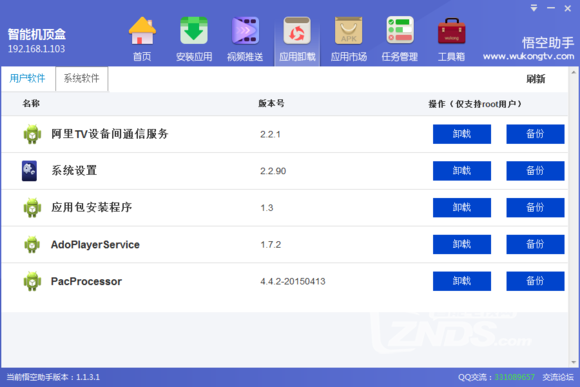The height and width of the screenshot is (387, 580).
Task: Open the title bar dropdown menu arrow
Action: pyautogui.click(x=534, y=8)
